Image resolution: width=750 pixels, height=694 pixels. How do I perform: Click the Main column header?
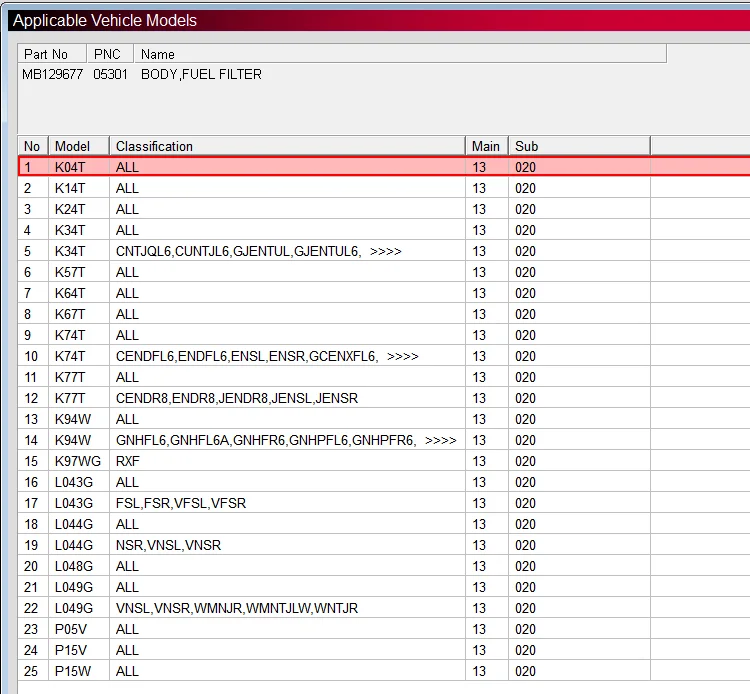486,146
